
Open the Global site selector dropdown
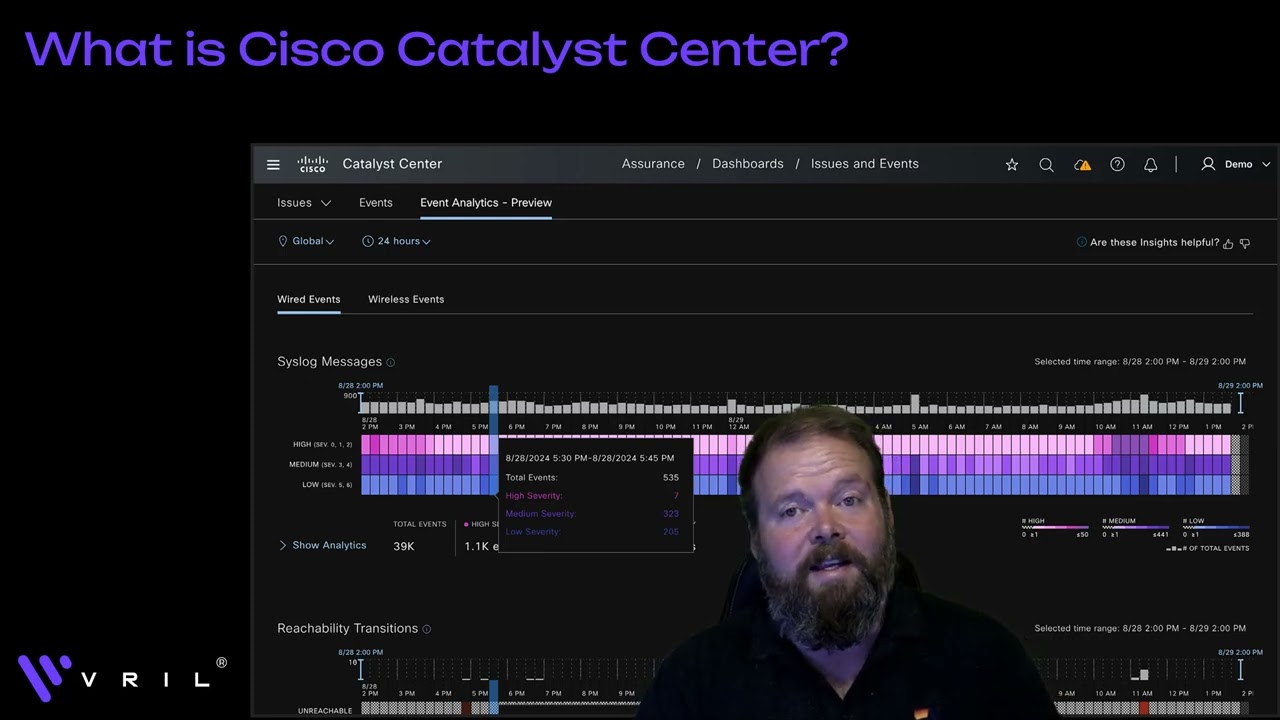point(313,241)
